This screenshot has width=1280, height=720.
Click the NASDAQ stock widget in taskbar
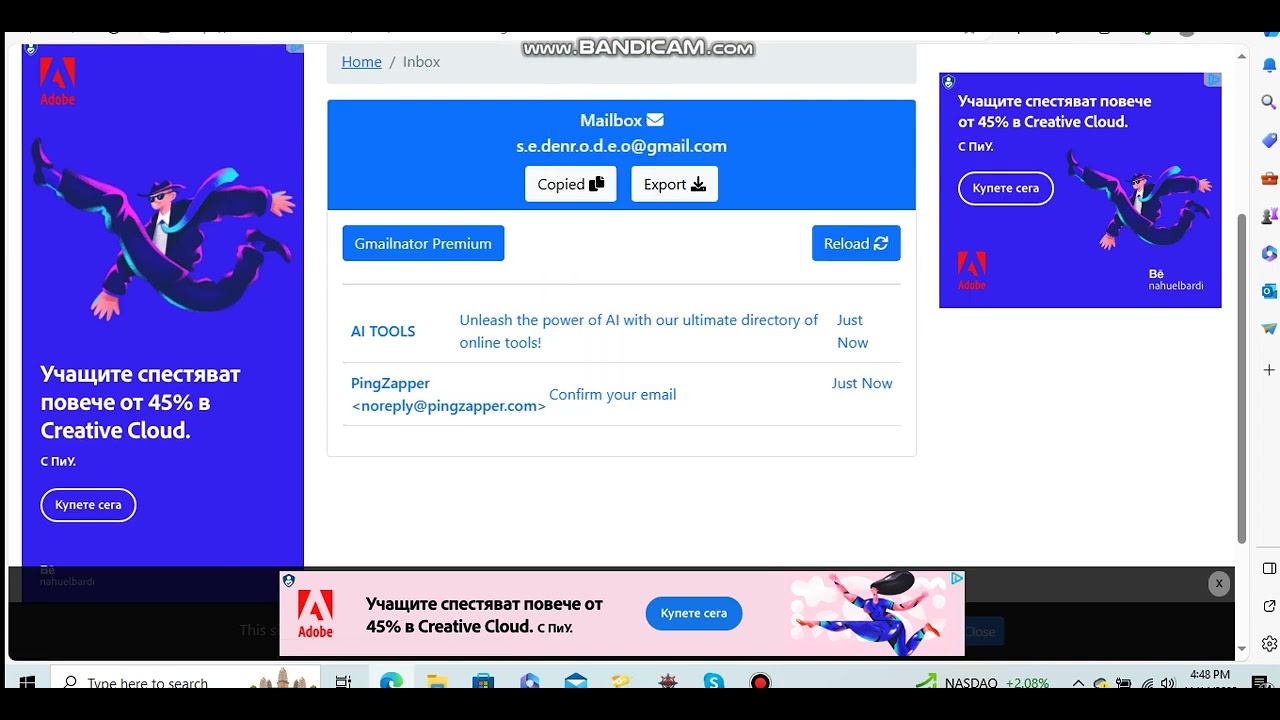(x=983, y=682)
